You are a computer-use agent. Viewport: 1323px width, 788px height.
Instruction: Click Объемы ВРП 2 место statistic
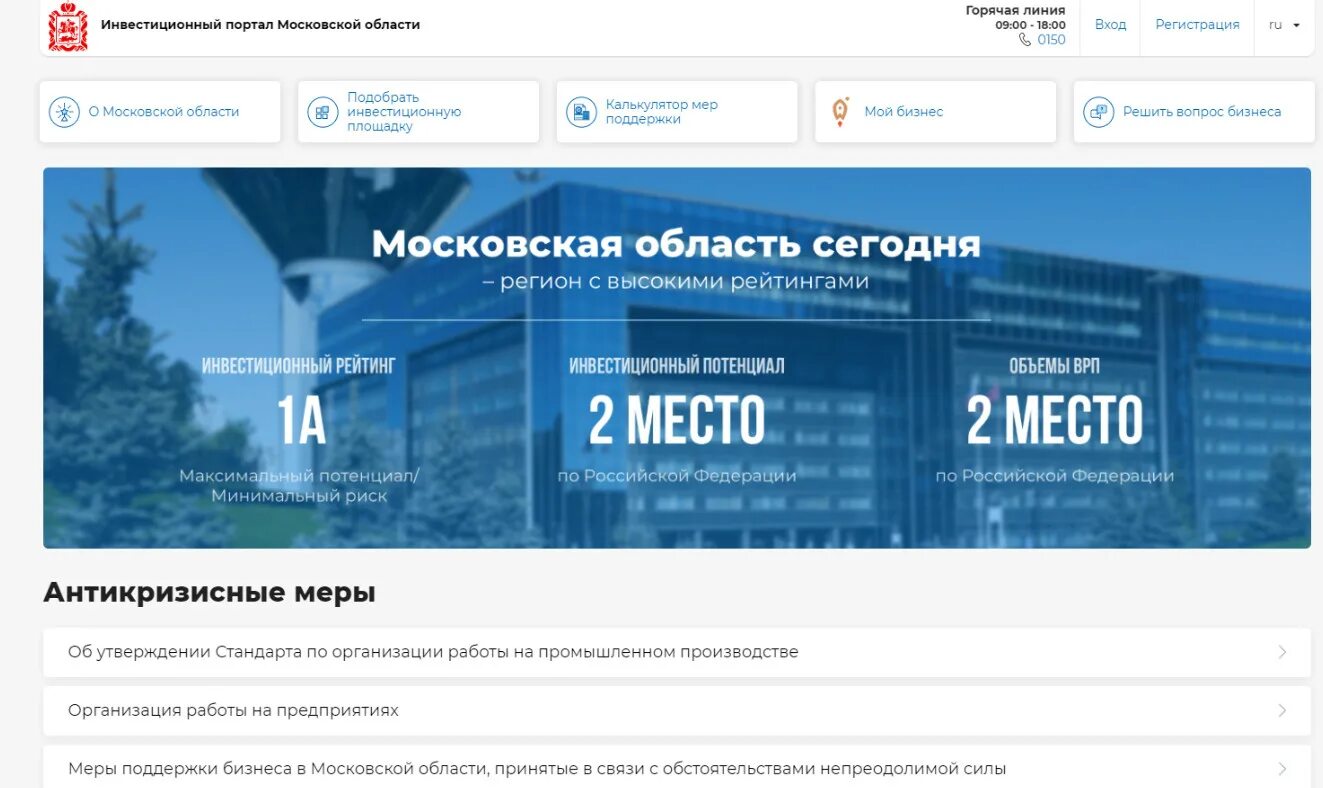tap(1054, 420)
